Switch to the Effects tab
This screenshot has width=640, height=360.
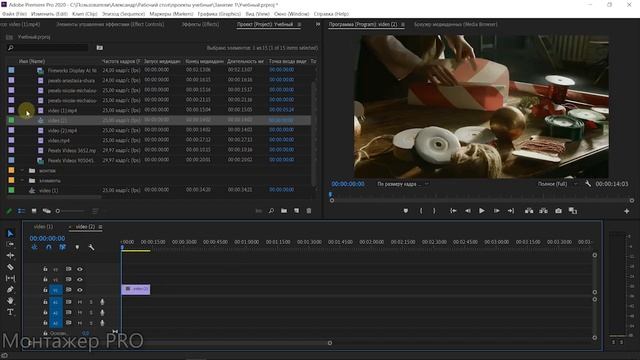pos(200,24)
